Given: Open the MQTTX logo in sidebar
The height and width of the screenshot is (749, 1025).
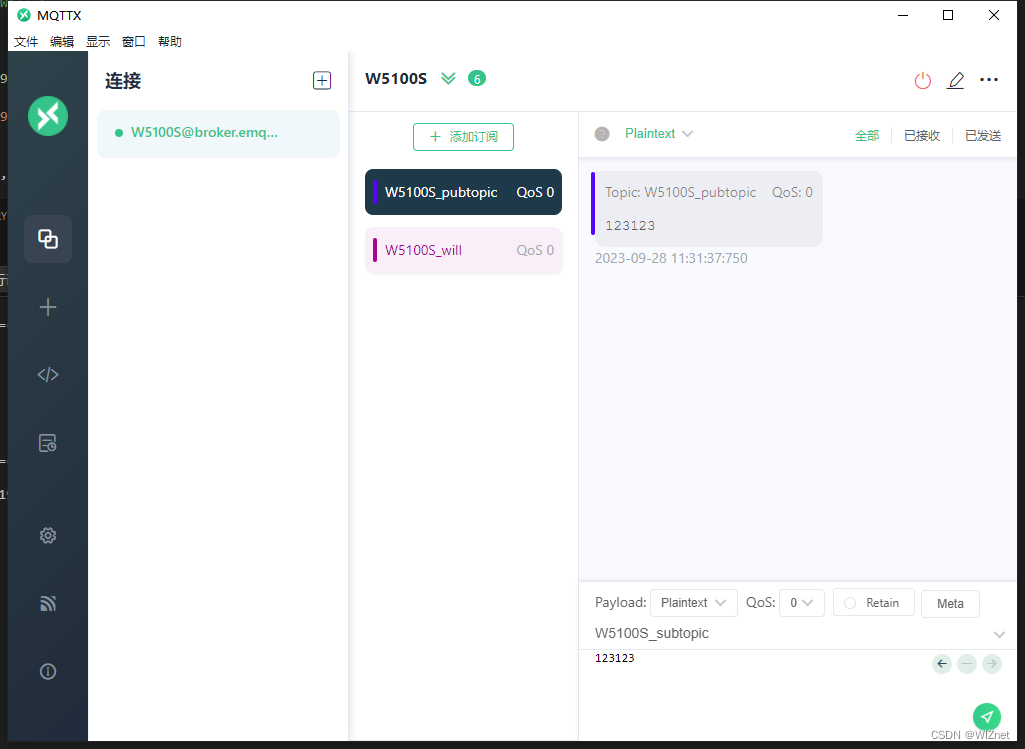Looking at the screenshot, I should tap(48, 116).
